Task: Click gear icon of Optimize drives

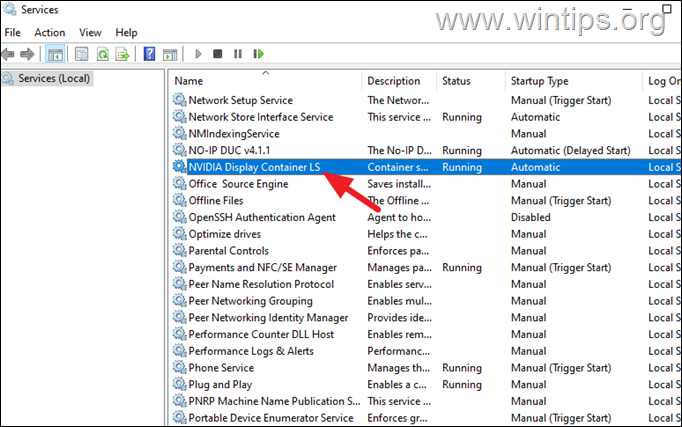Action: tap(179, 234)
